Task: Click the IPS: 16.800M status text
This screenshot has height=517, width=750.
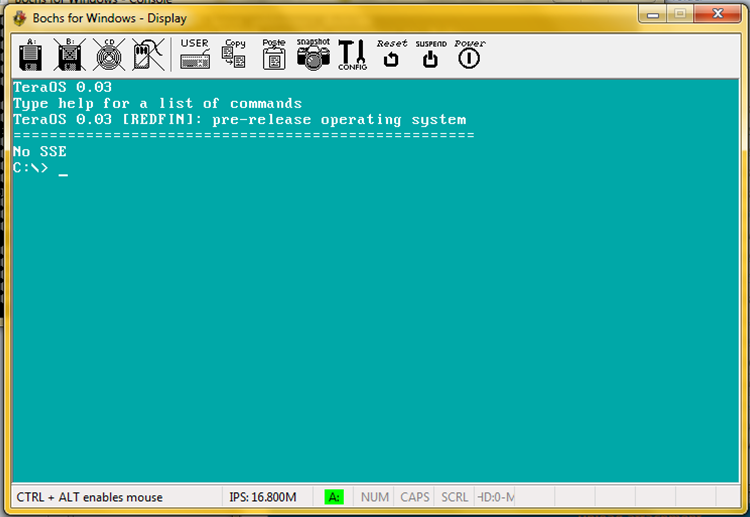Action: tap(263, 497)
